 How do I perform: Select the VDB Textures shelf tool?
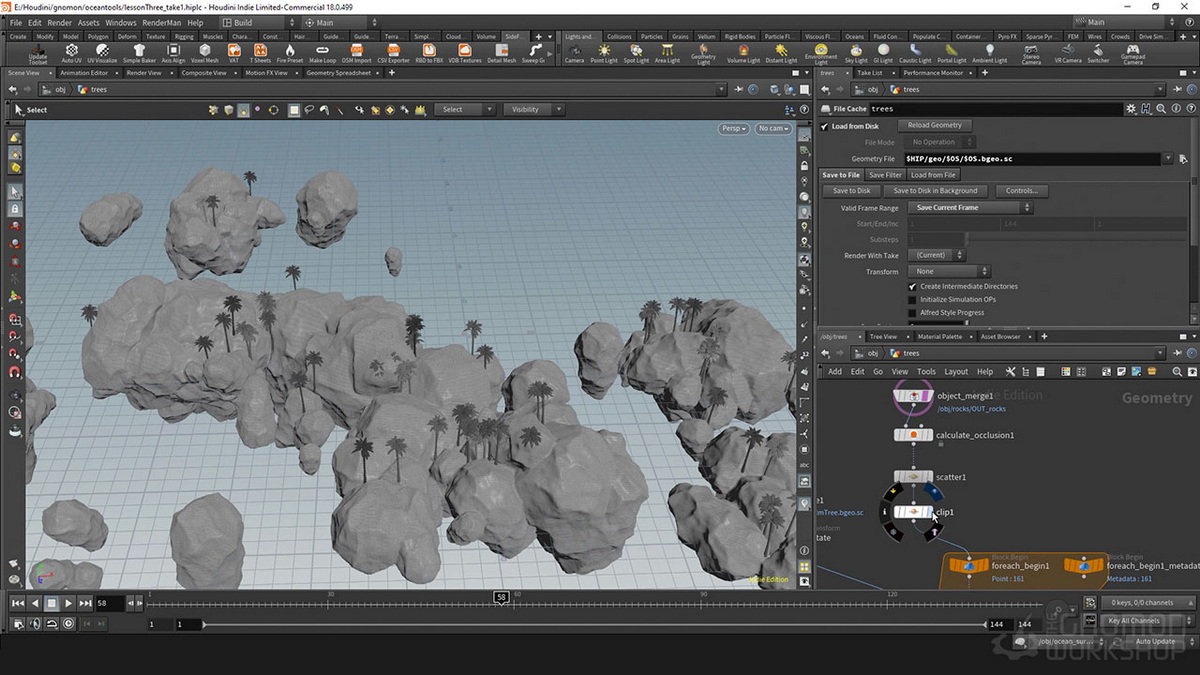(463, 53)
